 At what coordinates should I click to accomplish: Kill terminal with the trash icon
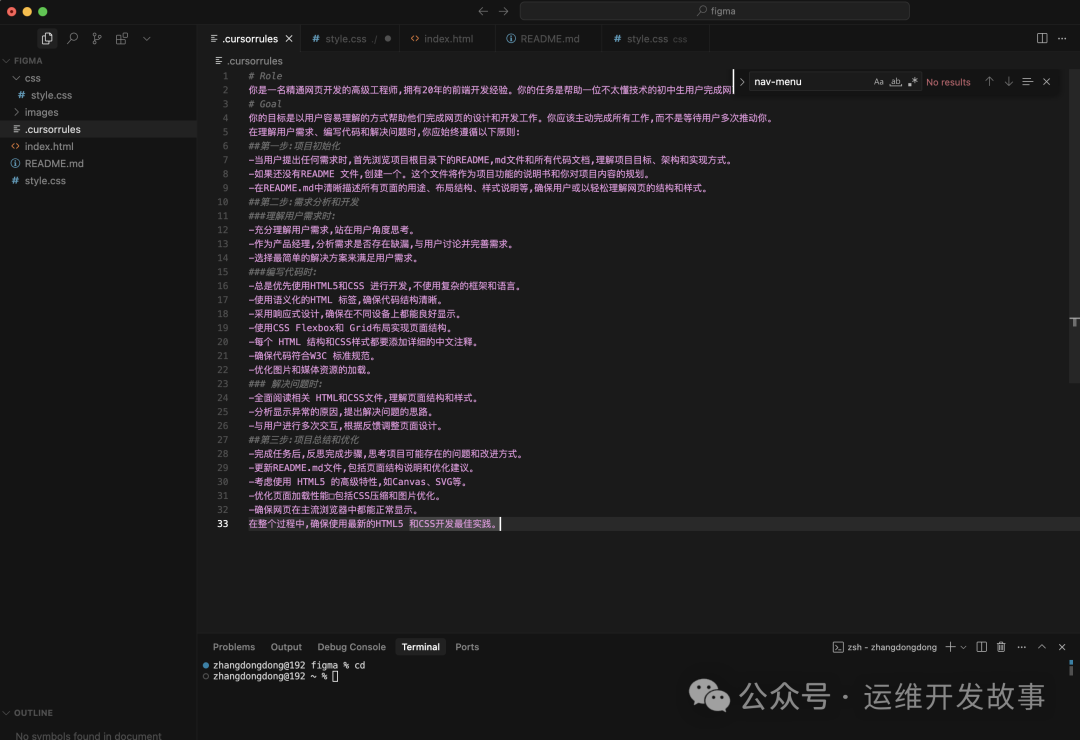click(x=1001, y=647)
